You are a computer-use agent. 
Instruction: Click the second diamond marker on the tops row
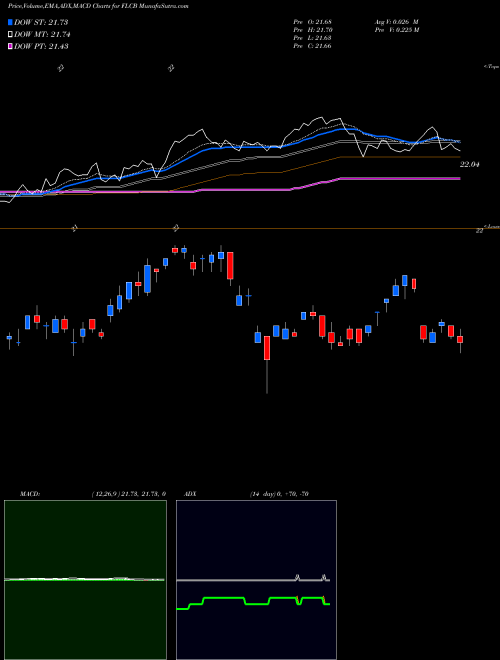coord(171,68)
